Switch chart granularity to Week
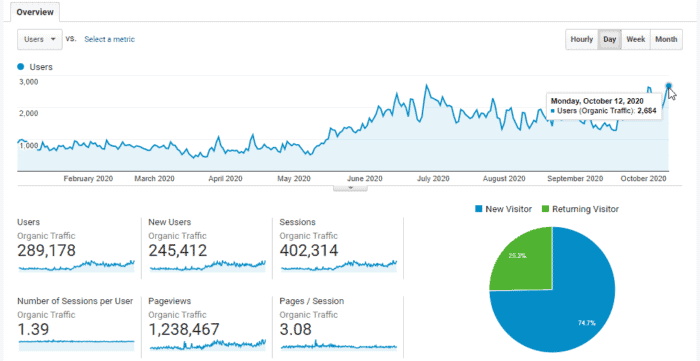Screen dimensions: 700x361 pos(636,39)
